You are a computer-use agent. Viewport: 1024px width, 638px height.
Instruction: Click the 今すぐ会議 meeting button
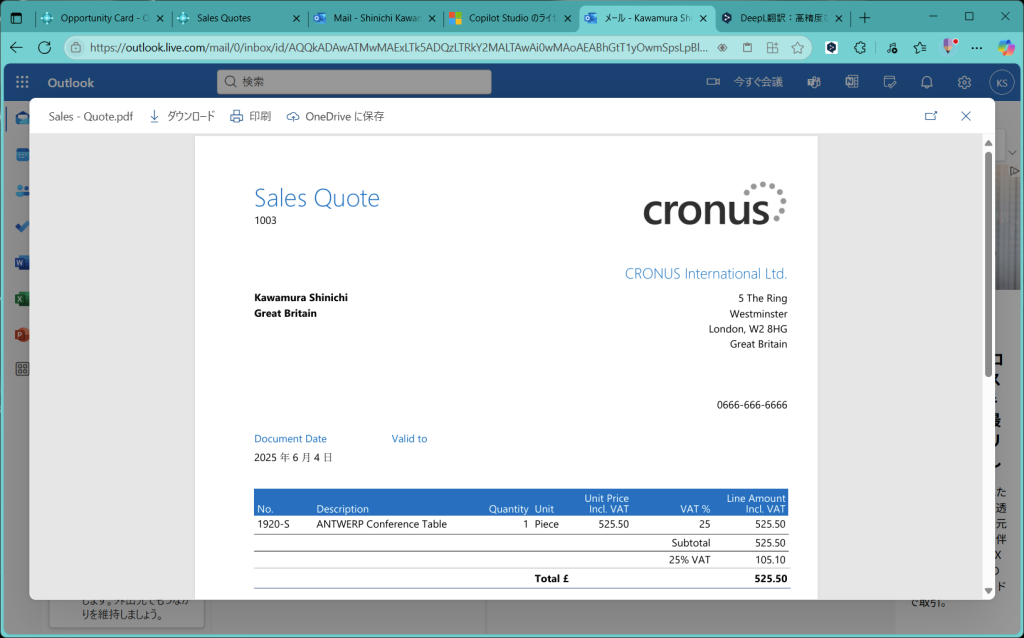tap(758, 82)
